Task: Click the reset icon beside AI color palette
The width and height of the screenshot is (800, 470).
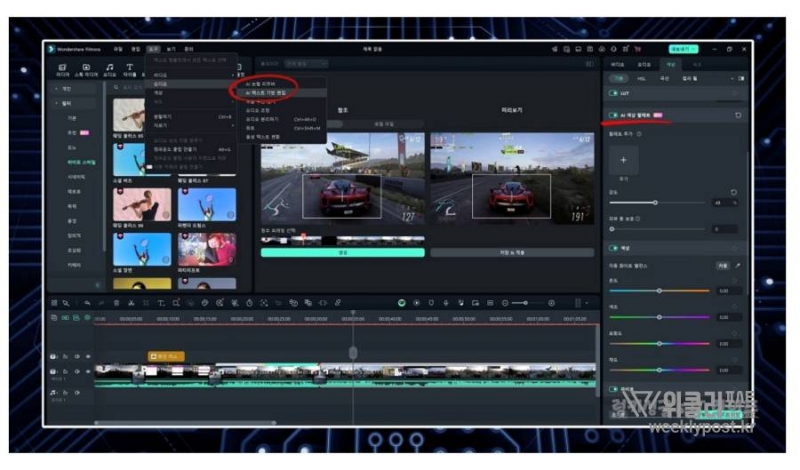Action: tap(738, 115)
